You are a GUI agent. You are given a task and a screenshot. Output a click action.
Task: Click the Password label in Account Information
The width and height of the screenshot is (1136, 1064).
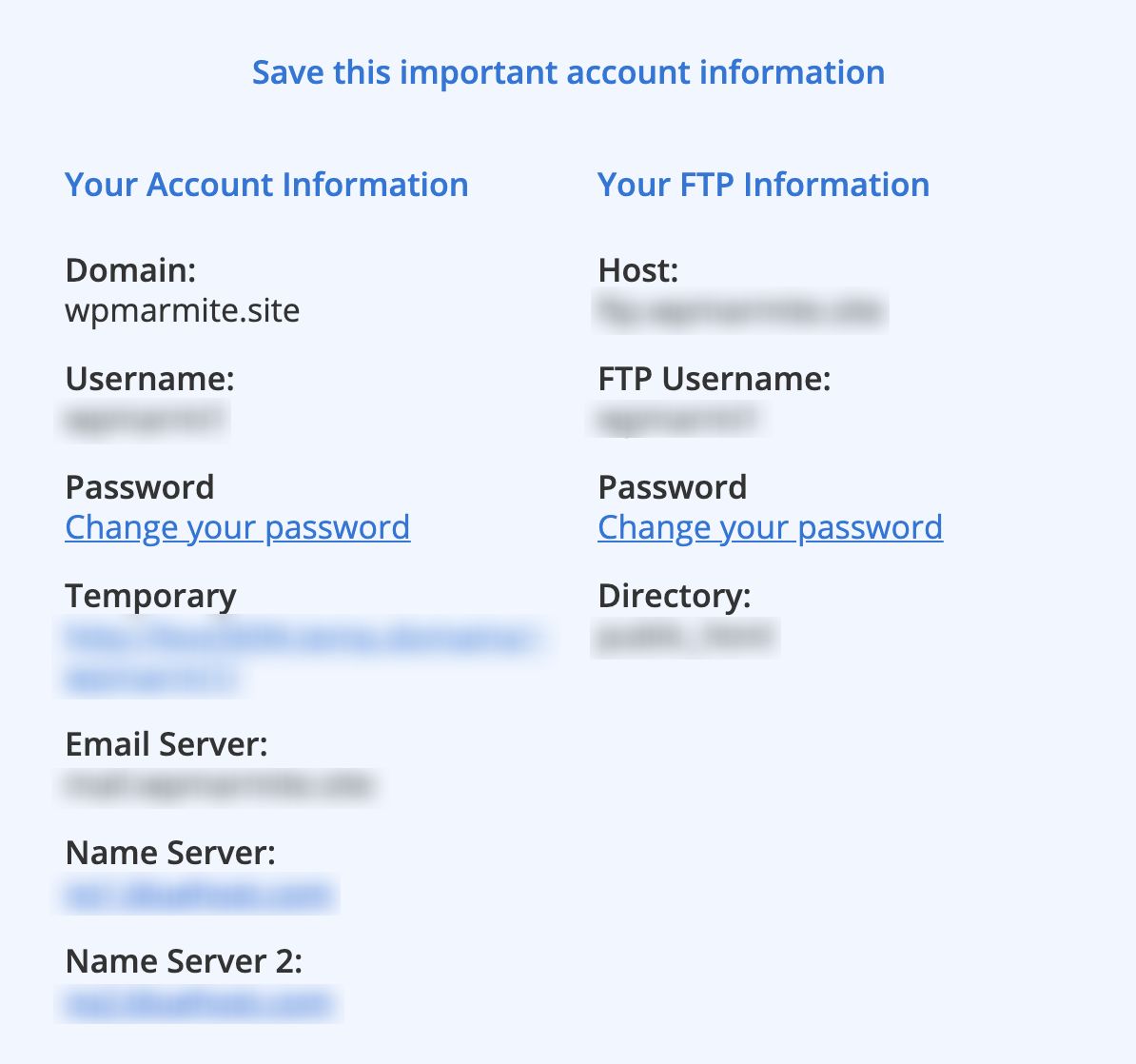(x=139, y=487)
